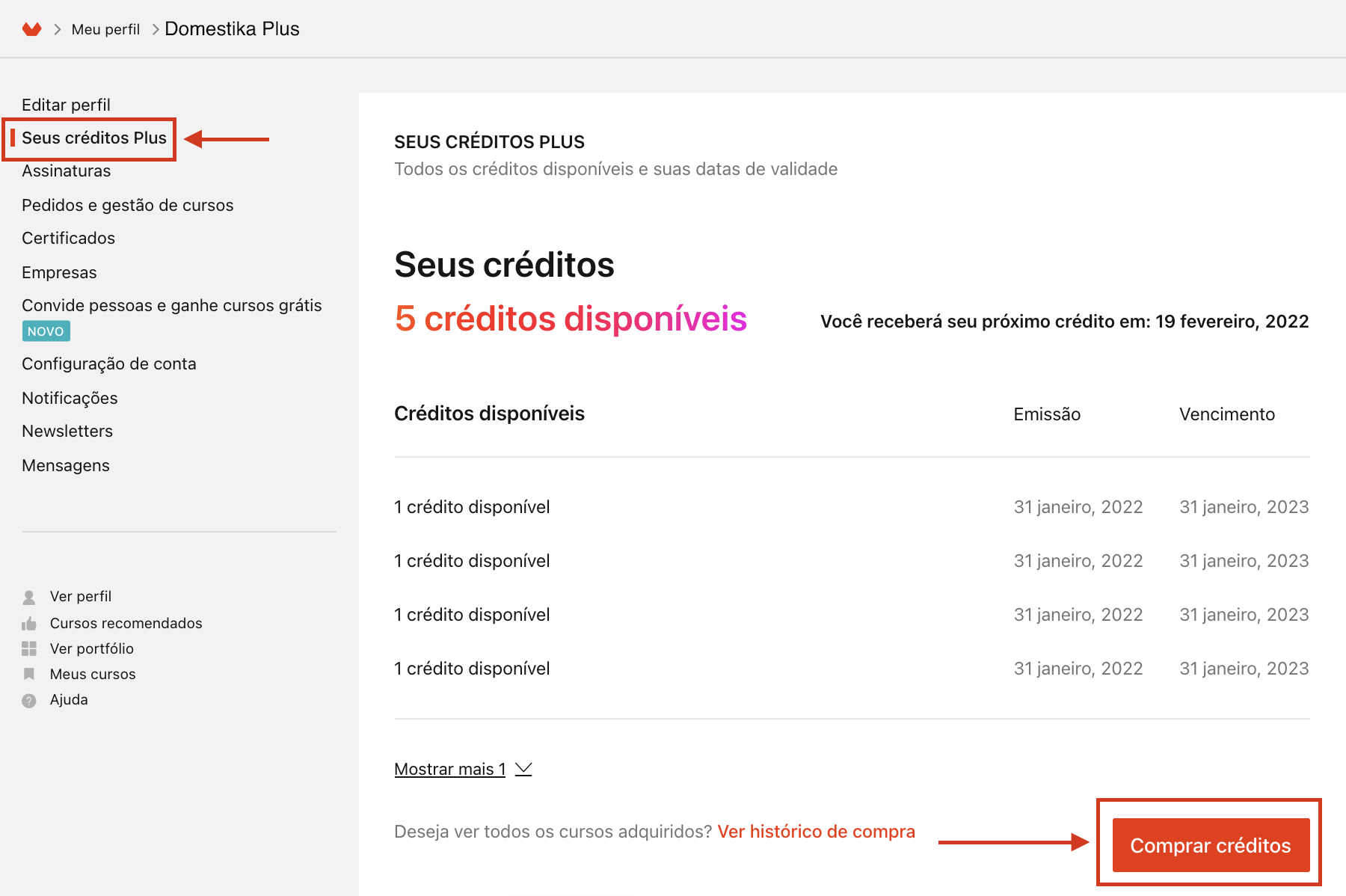The width and height of the screenshot is (1346, 896).
Task: Click the question mark Ajuda icon
Action: [29, 700]
